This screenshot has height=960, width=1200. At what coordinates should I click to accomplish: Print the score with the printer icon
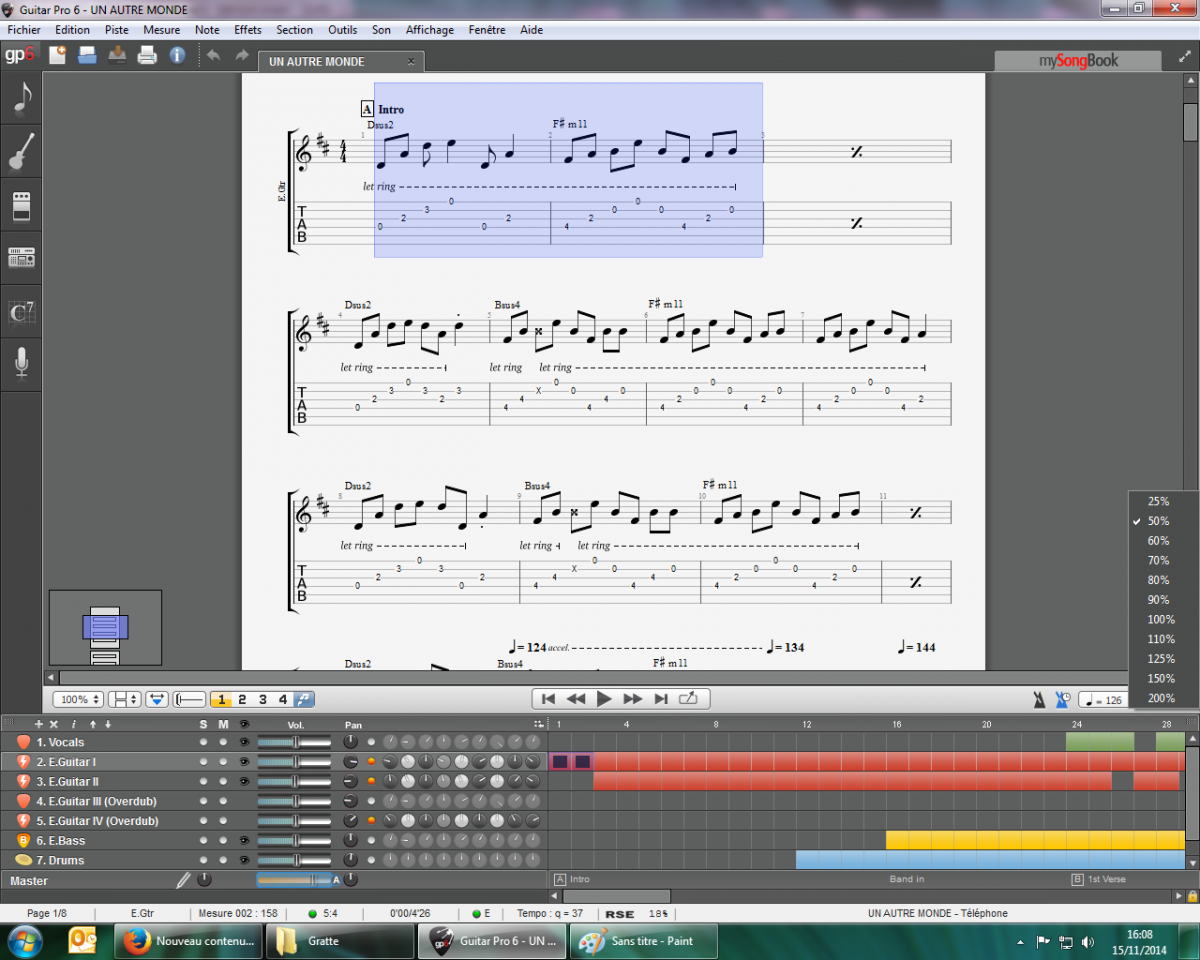click(x=147, y=55)
